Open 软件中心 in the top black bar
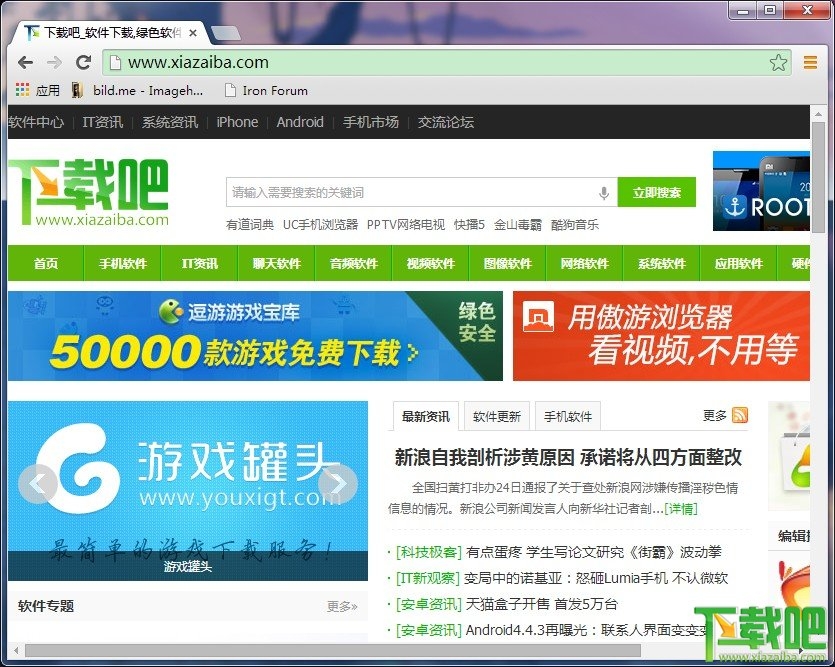Screen dimensions: 835x667 coord(36,122)
